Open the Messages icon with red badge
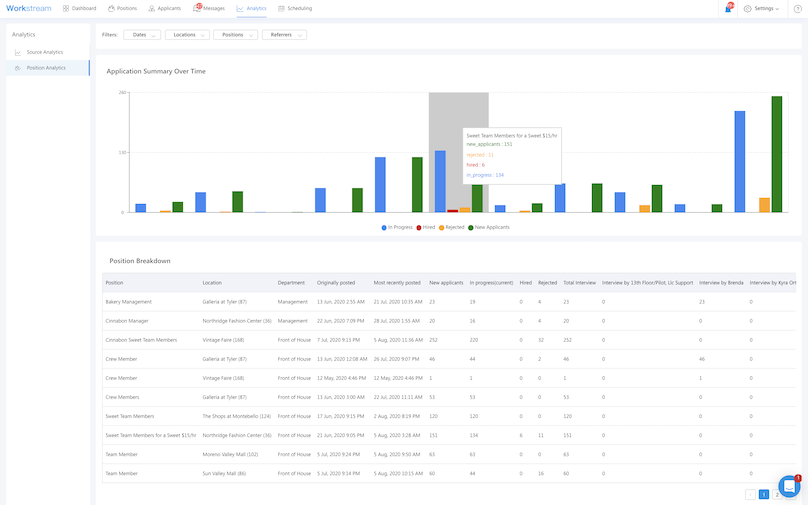The width and height of the screenshot is (808, 505). coord(197,8)
